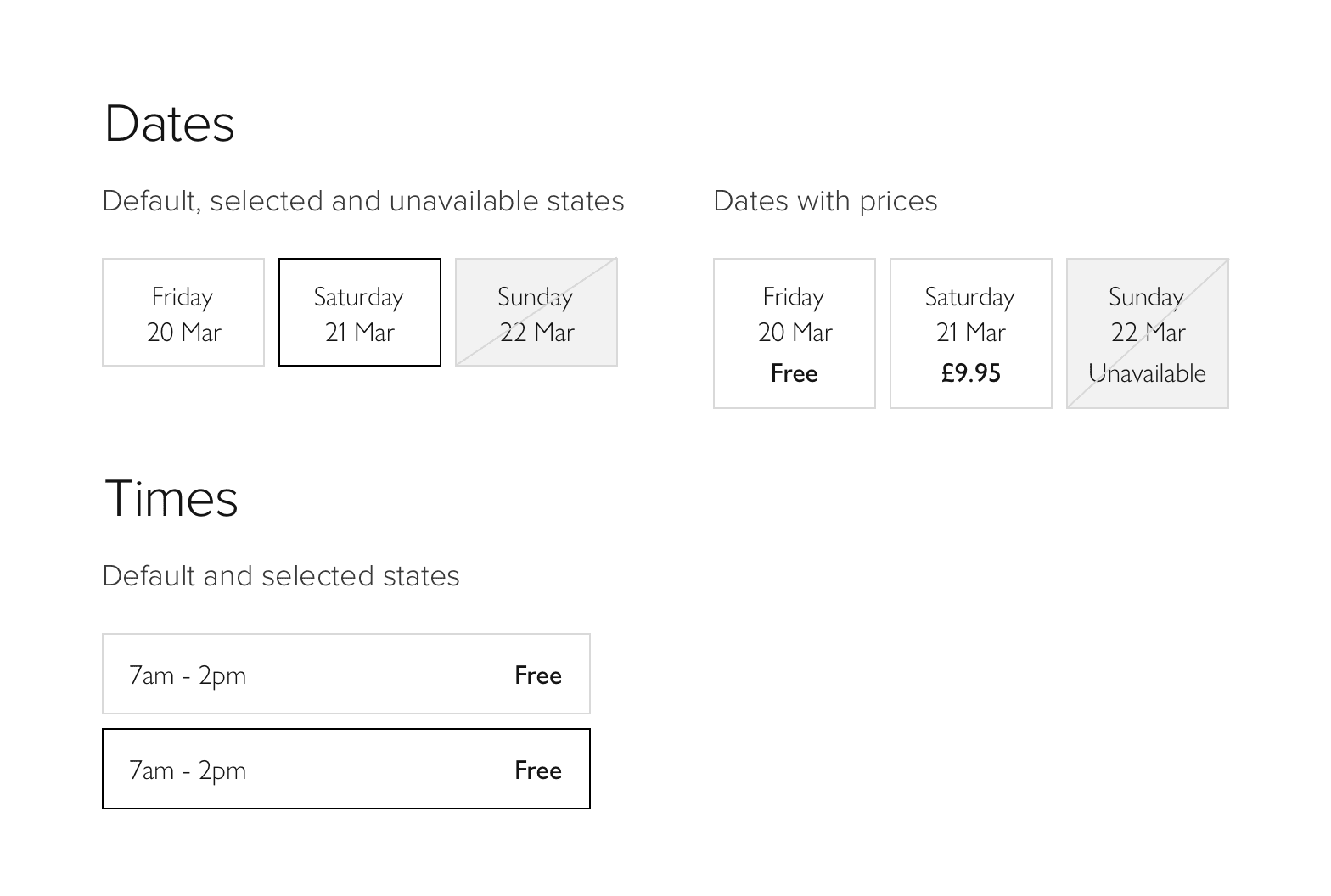Click the "Unavailable" label under Sunday
This screenshot has height=896, width=1331.
1148,373
